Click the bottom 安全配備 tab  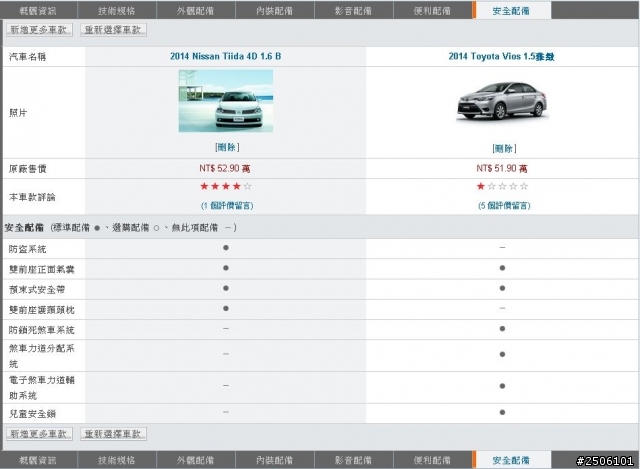[x=511, y=460]
